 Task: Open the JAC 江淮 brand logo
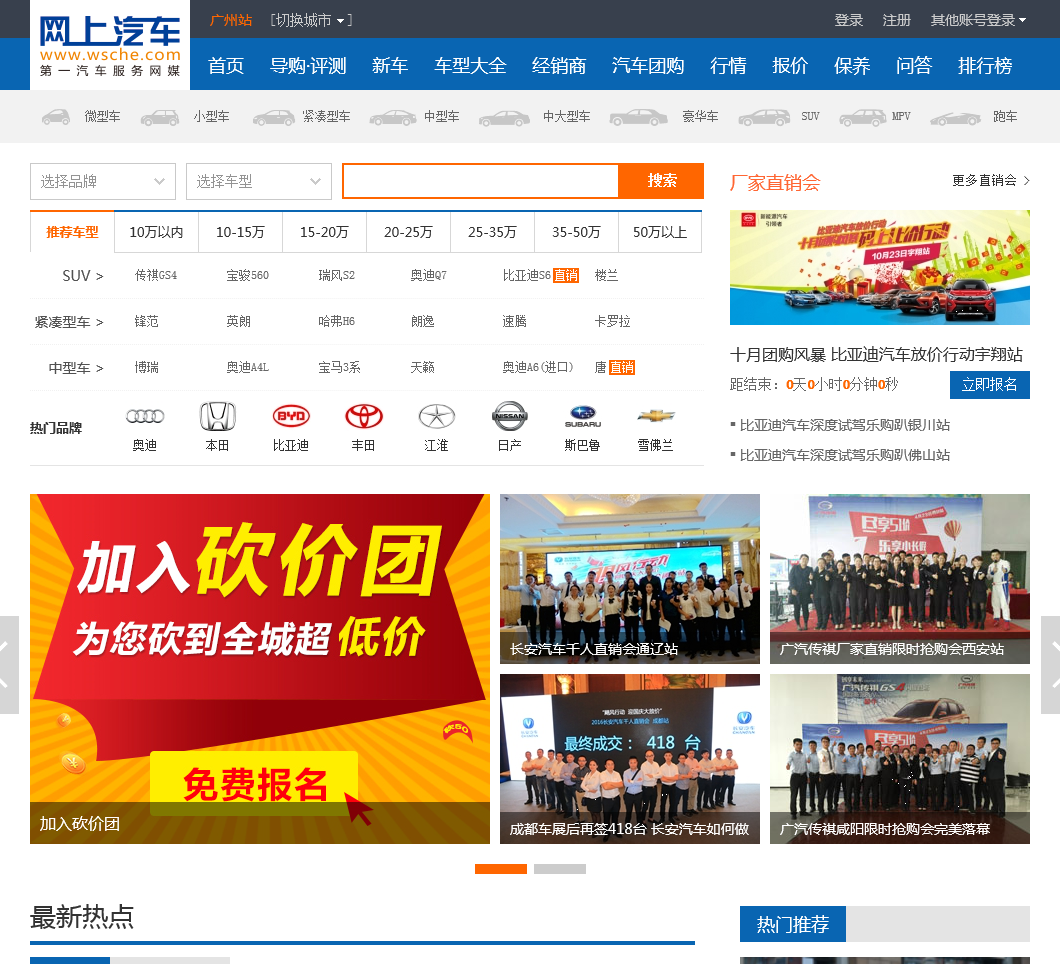pyautogui.click(x=437, y=416)
